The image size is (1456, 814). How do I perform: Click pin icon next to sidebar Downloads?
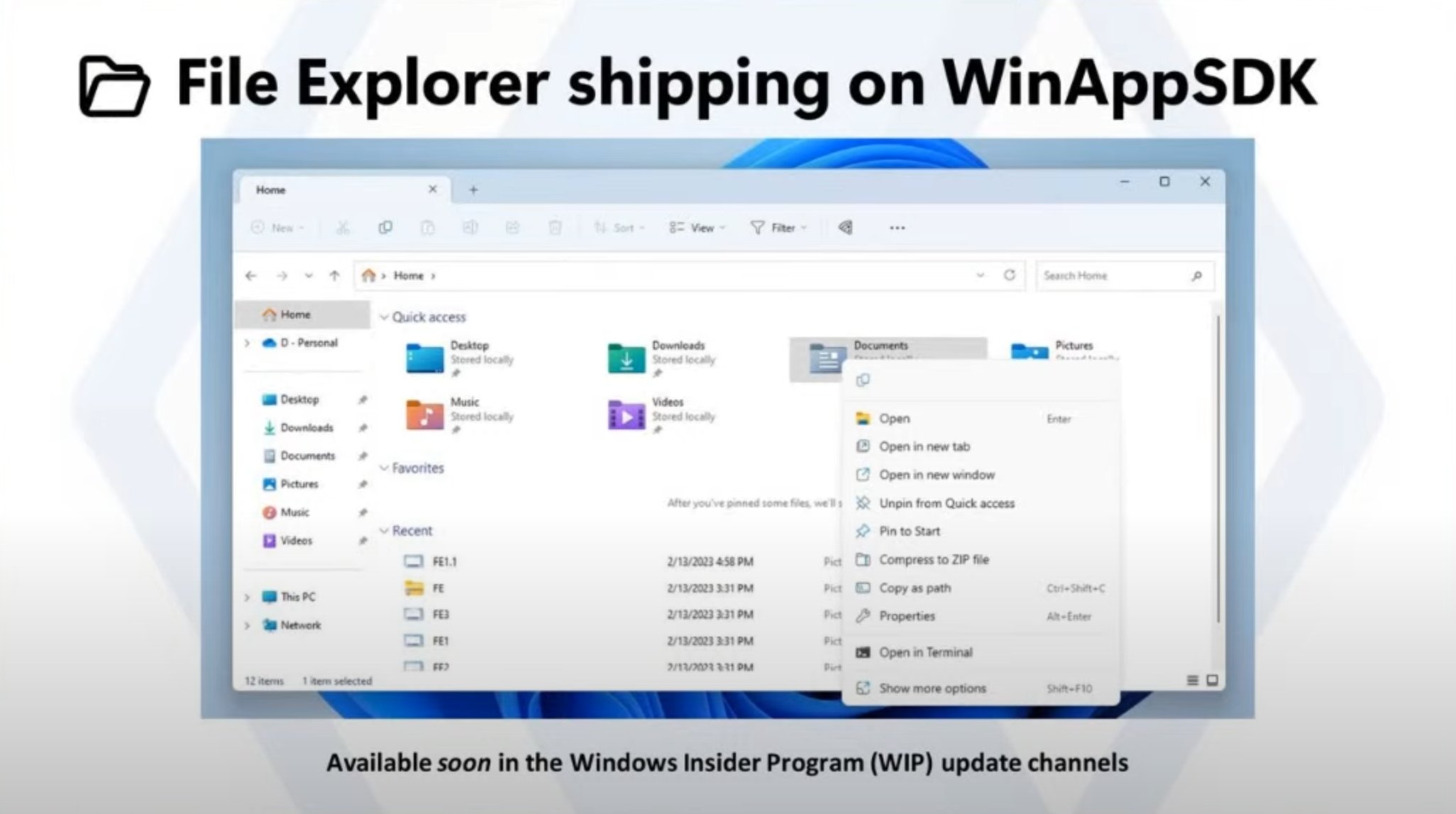(x=363, y=428)
